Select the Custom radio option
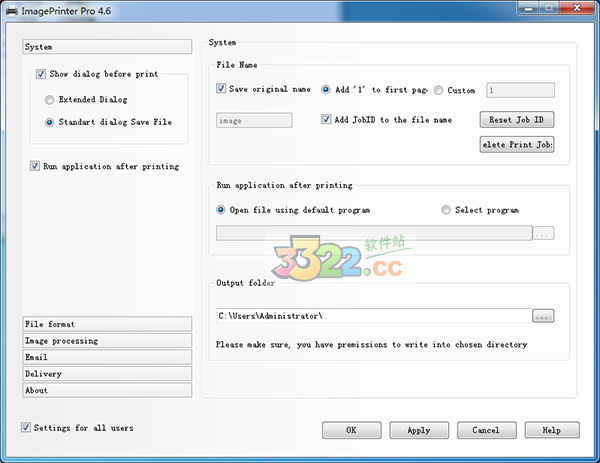This screenshot has width=600, height=463. tap(439, 90)
